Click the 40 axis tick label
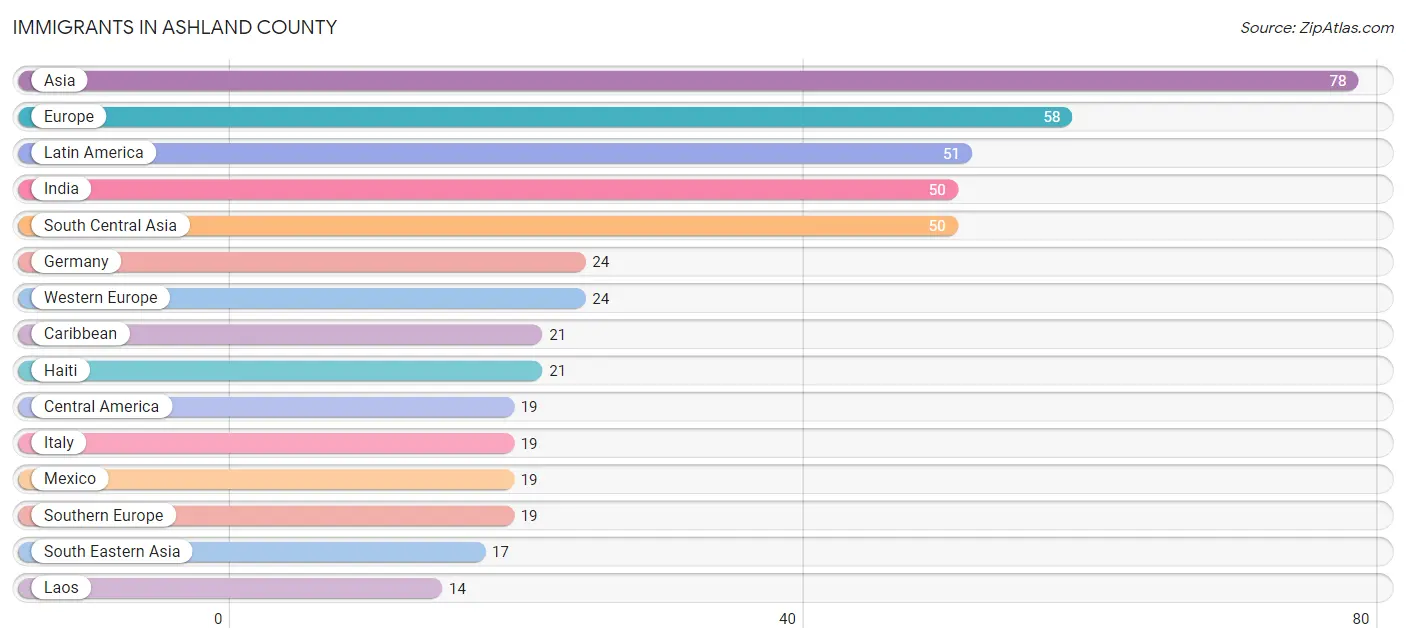Image resolution: width=1406 pixels, height=643 pixels. tap(788, 619)
